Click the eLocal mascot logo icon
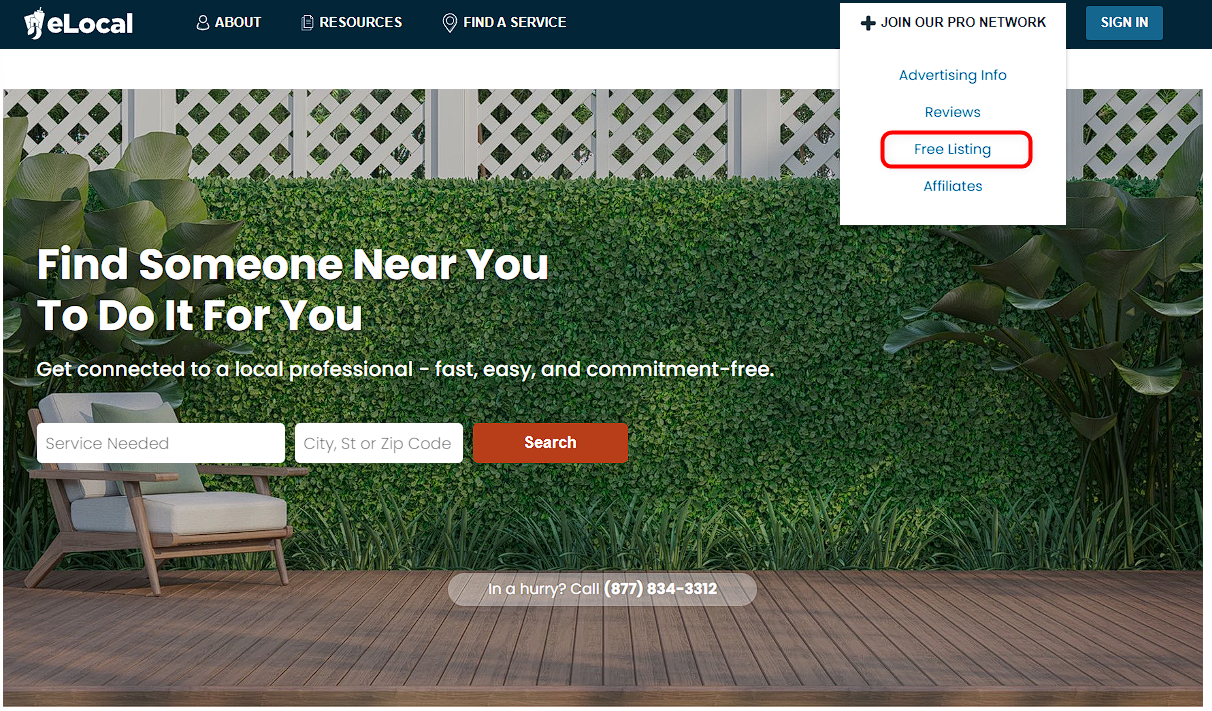Viewport: 1212px width, 711px height. (x=34, y=23)
